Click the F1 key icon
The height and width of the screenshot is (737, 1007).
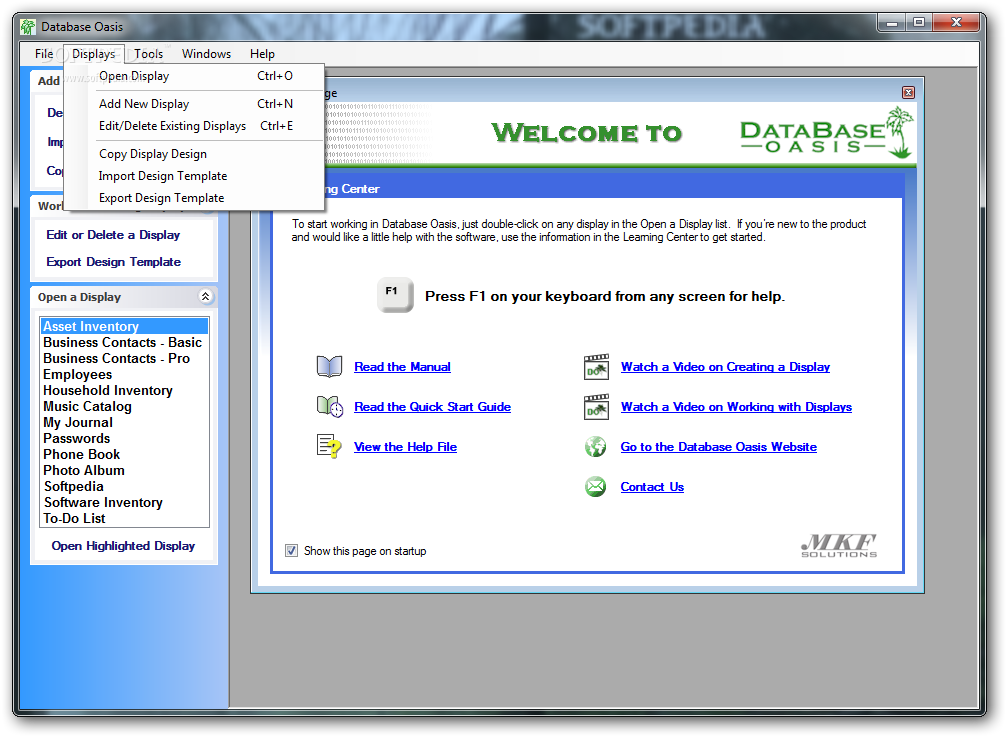click(394, 295)
